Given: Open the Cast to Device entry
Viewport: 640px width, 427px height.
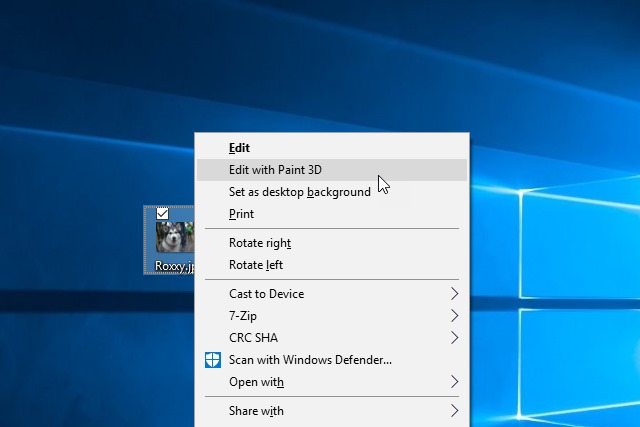Looking at the screenshot, I should [x=332, y=294].
